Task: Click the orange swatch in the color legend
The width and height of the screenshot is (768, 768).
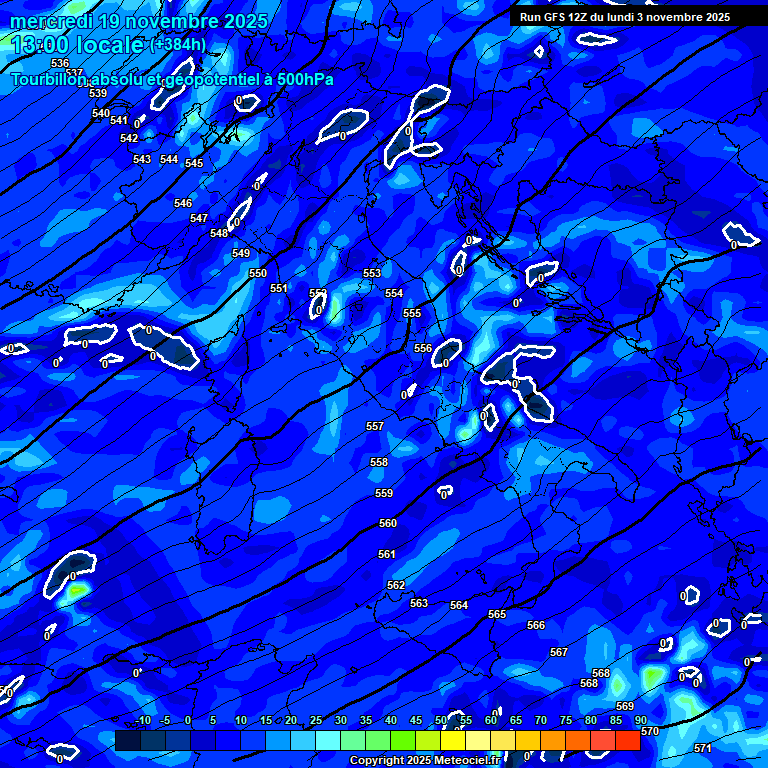Action: coord(552,741)
